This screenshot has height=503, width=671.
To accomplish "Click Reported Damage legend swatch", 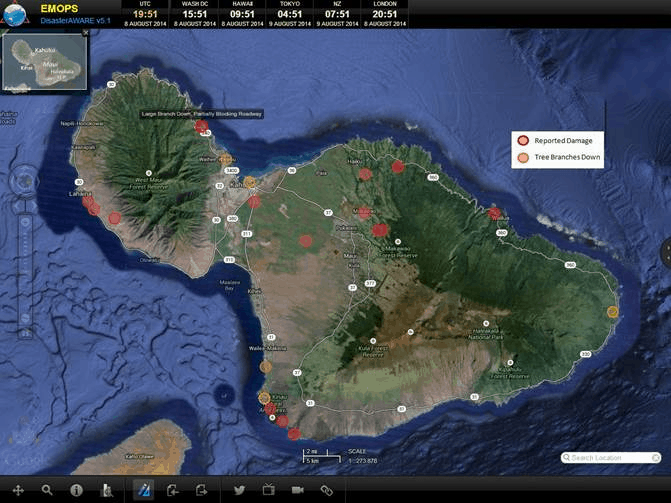I will coord(521,140).
